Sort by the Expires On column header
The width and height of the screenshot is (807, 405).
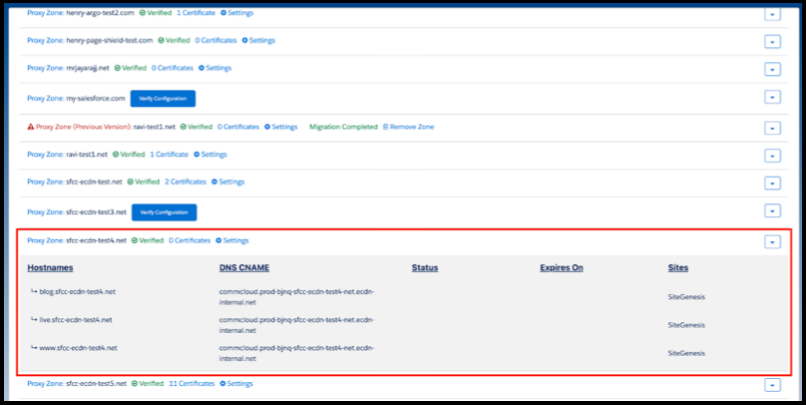pyautogui.click(x=562, y=268)
